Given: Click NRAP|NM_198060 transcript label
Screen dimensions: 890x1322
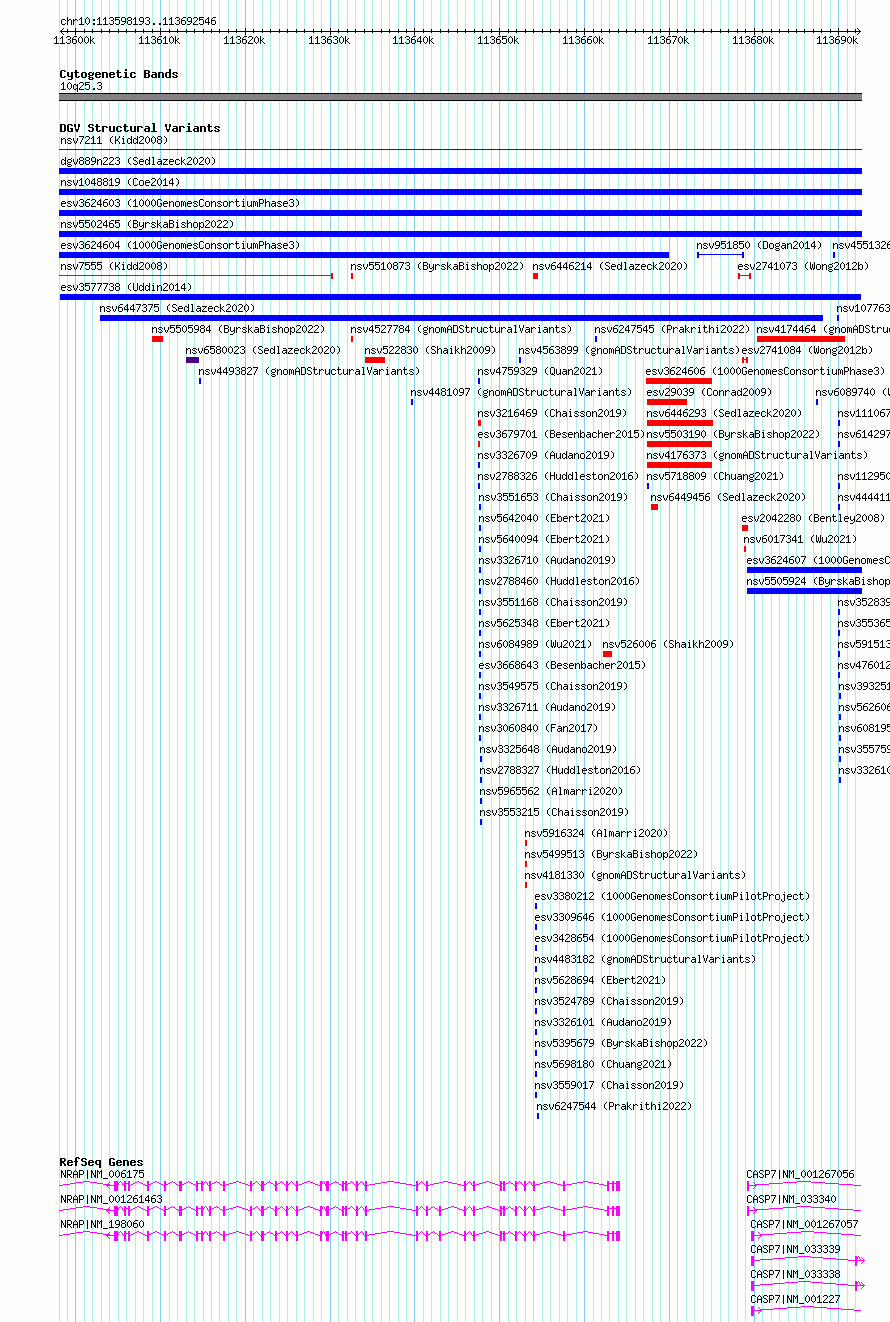Looking at the screenshot, I should point(102,1224).
